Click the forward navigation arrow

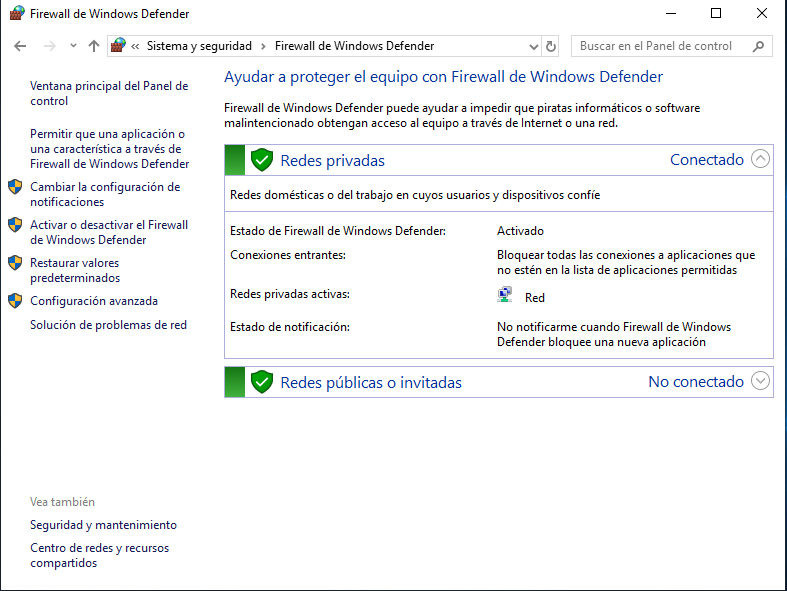(x=50, y=46)
